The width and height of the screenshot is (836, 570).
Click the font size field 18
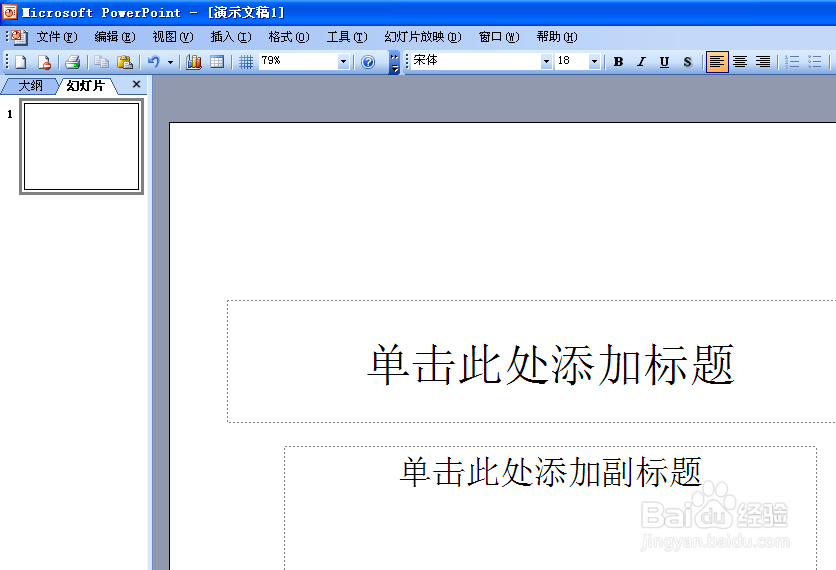[x=572, y=61]
